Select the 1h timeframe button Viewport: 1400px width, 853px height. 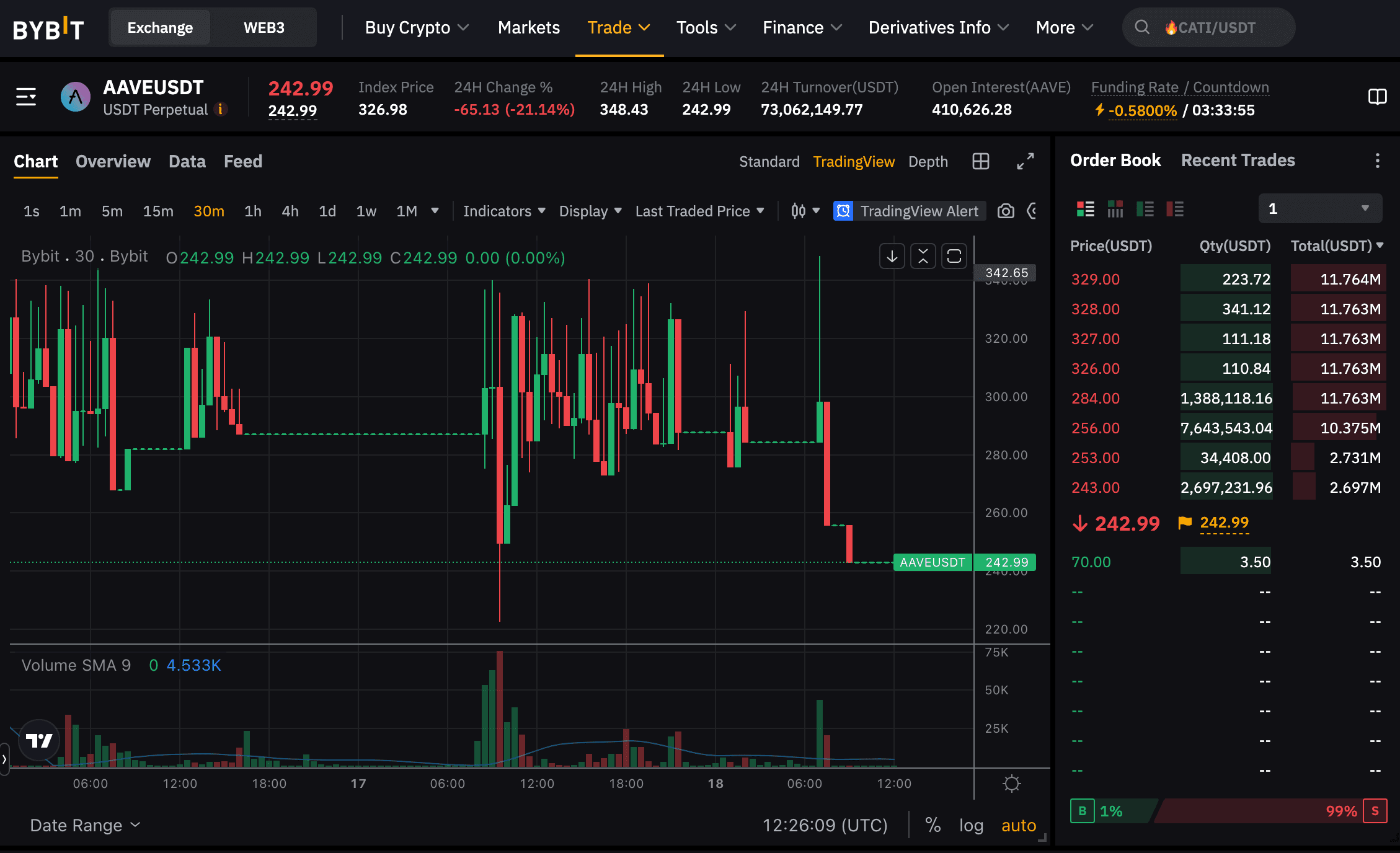(x=253, y=211)
